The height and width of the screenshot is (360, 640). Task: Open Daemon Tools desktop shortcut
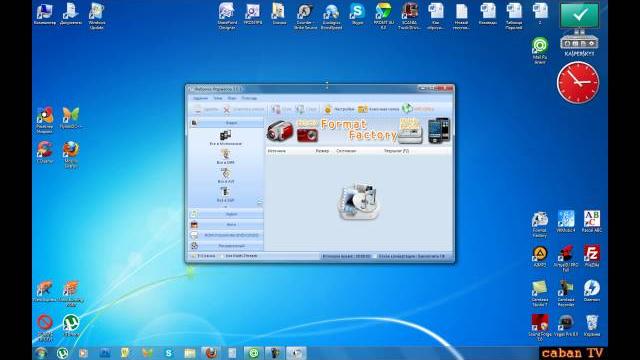592,291
